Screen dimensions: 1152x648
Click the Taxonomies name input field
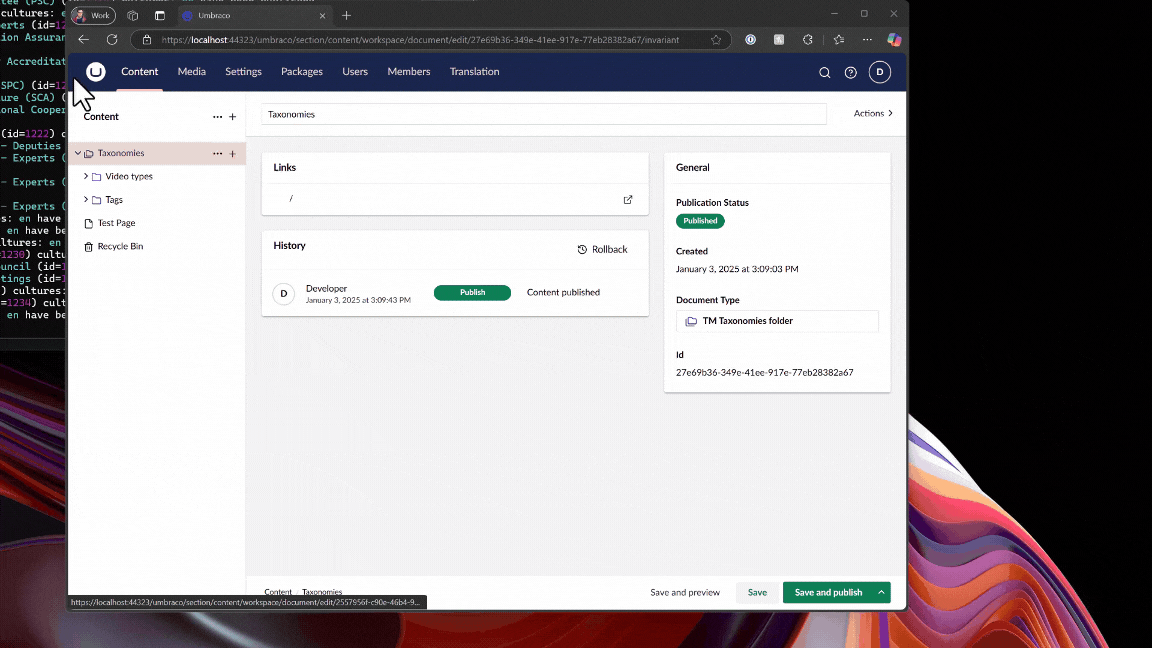pyautogui.click(x=543, y=114)
